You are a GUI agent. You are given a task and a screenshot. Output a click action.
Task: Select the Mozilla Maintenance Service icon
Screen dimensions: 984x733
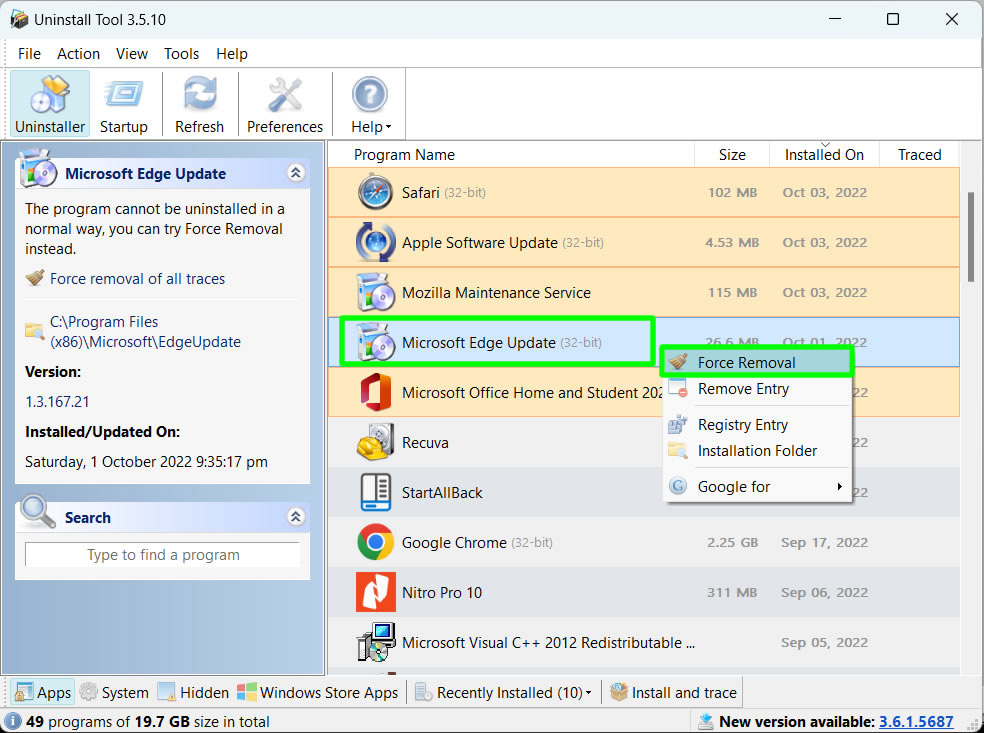pyautogui.click(x=375, y=292)
